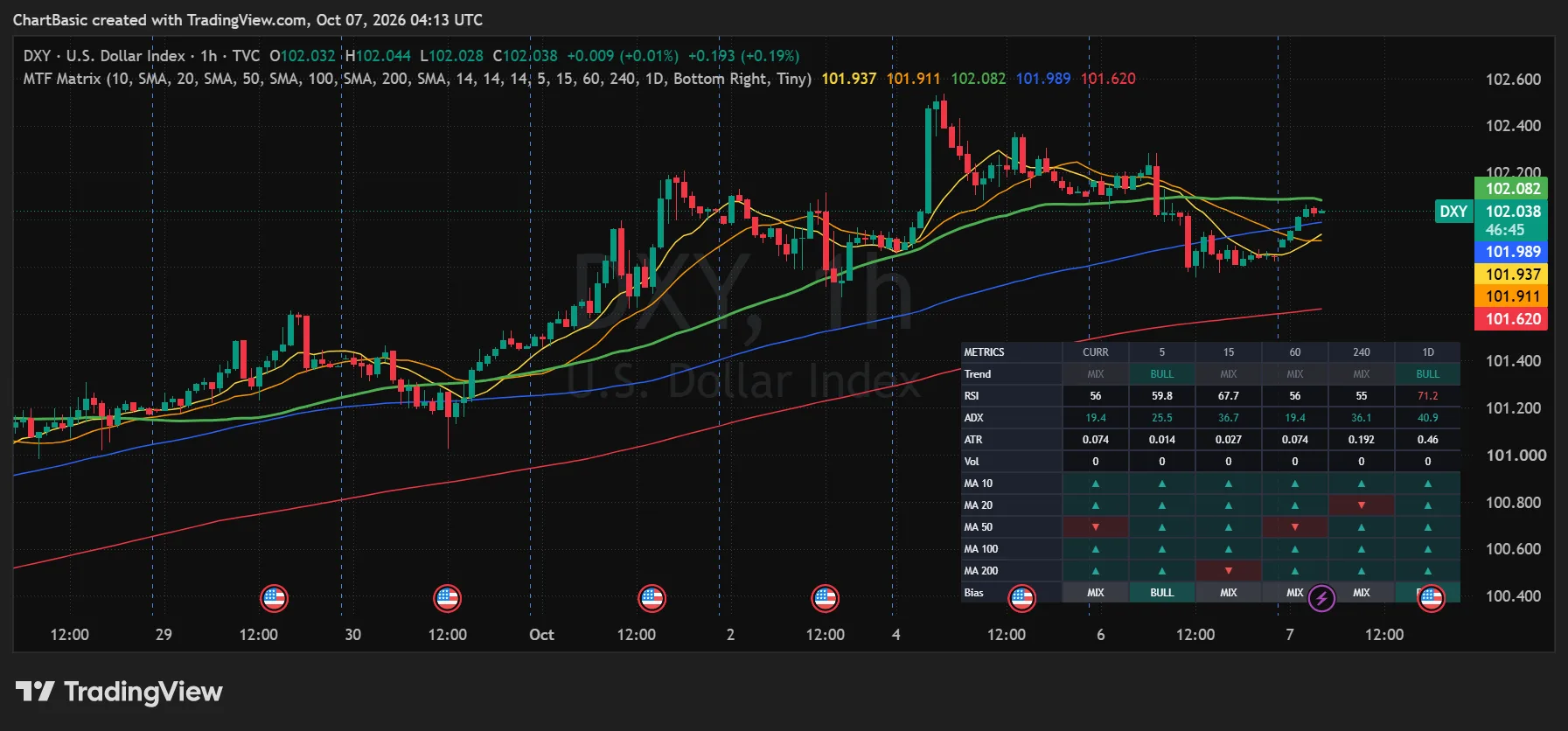Click the ATR value 0.192
Viewport: 1568px width, 731px height.
coord(1362,440)
